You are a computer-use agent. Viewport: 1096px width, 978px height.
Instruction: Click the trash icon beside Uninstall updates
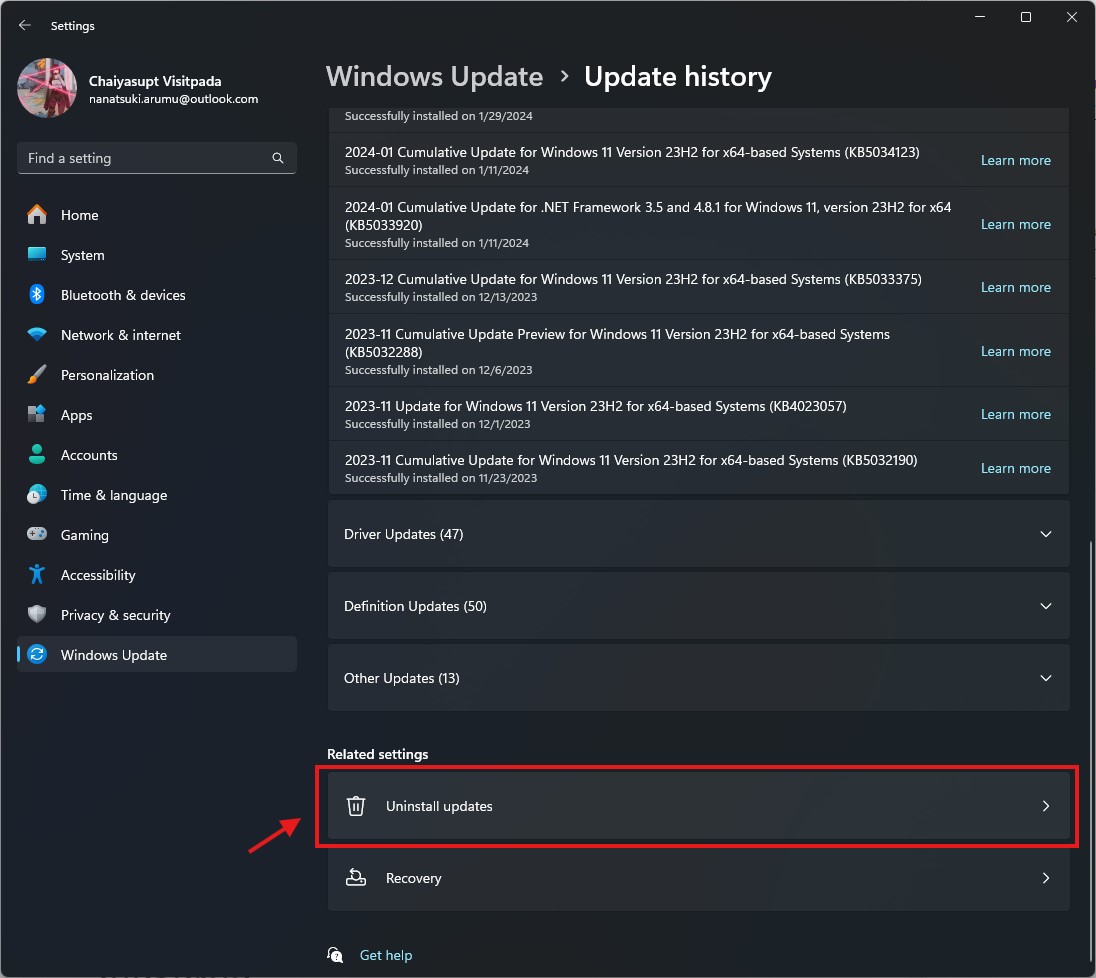tap(356, 806)
